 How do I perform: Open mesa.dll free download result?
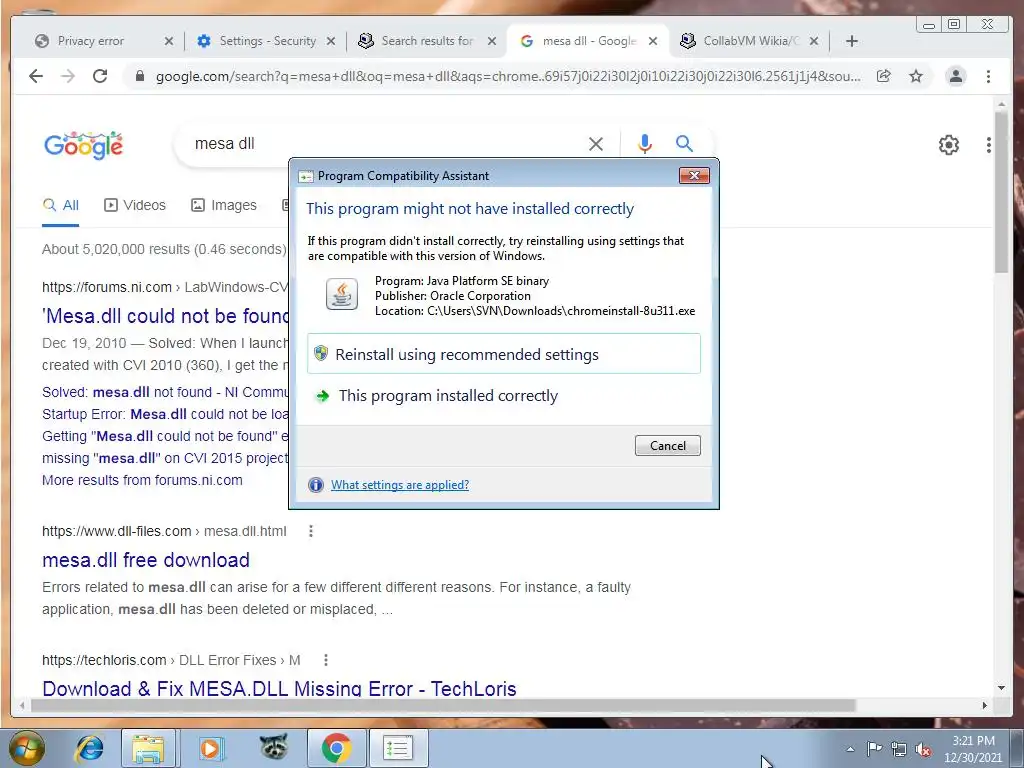pos(146,560)
